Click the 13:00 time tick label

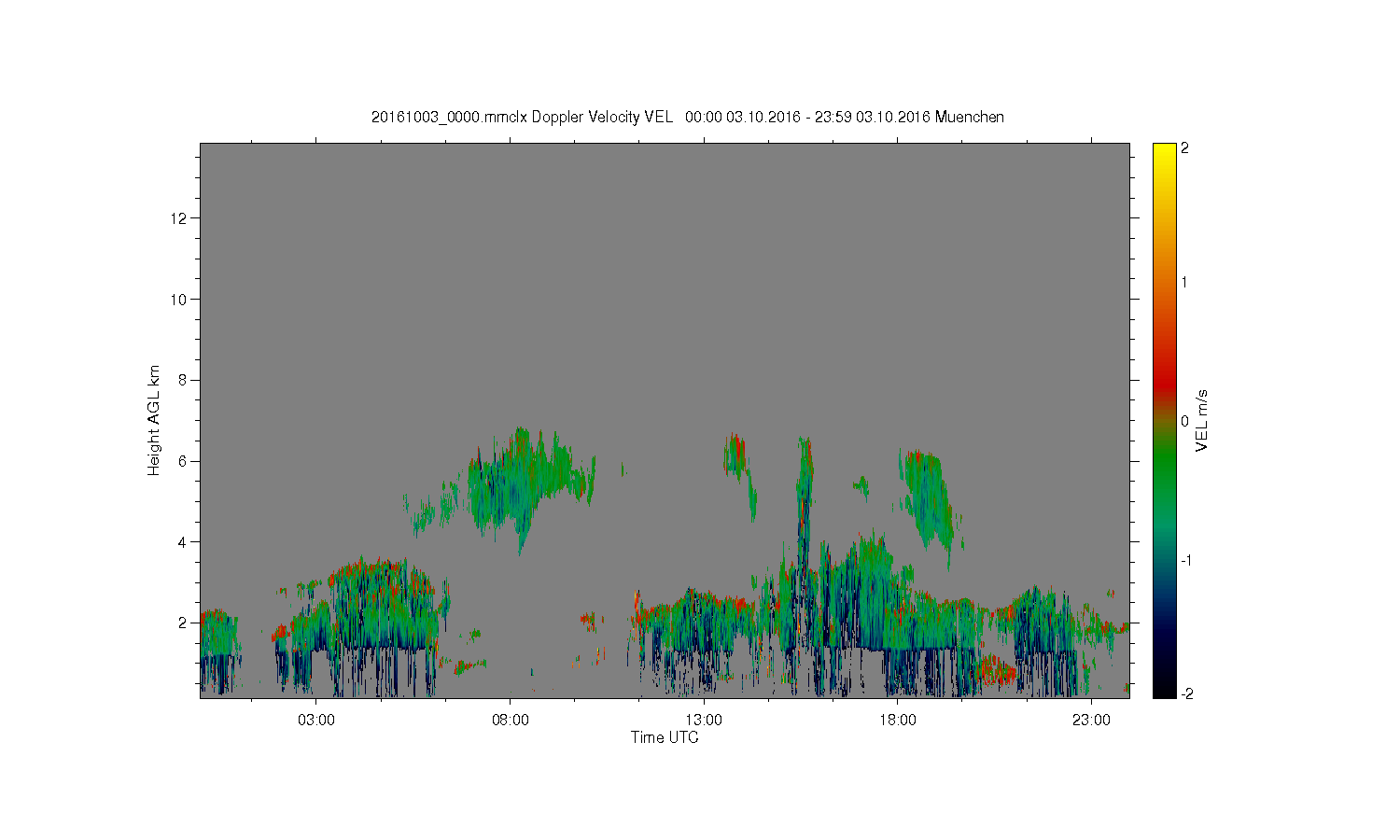[704, 721]
